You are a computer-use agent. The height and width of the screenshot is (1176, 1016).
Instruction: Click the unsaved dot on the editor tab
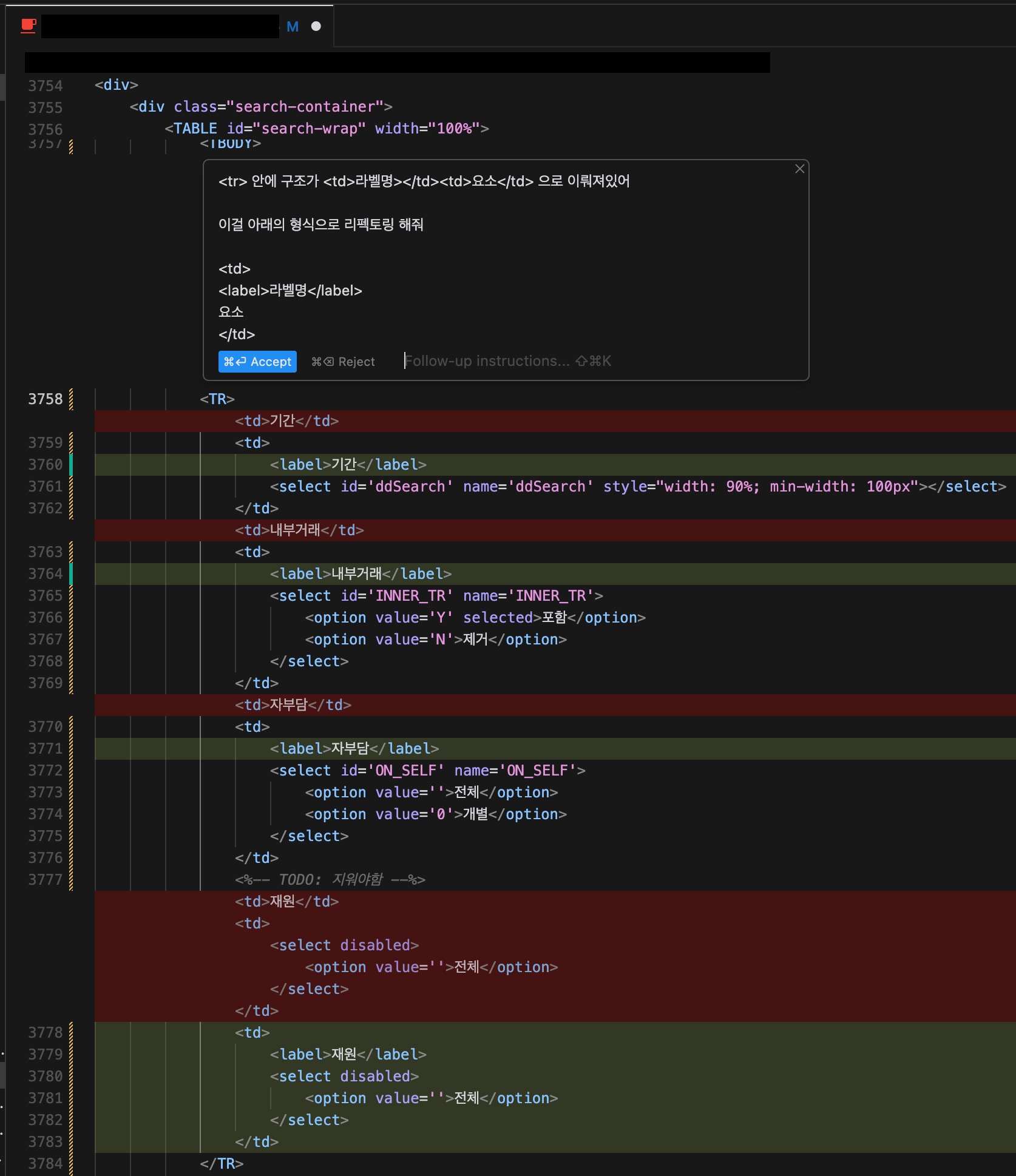click(316, 26)
